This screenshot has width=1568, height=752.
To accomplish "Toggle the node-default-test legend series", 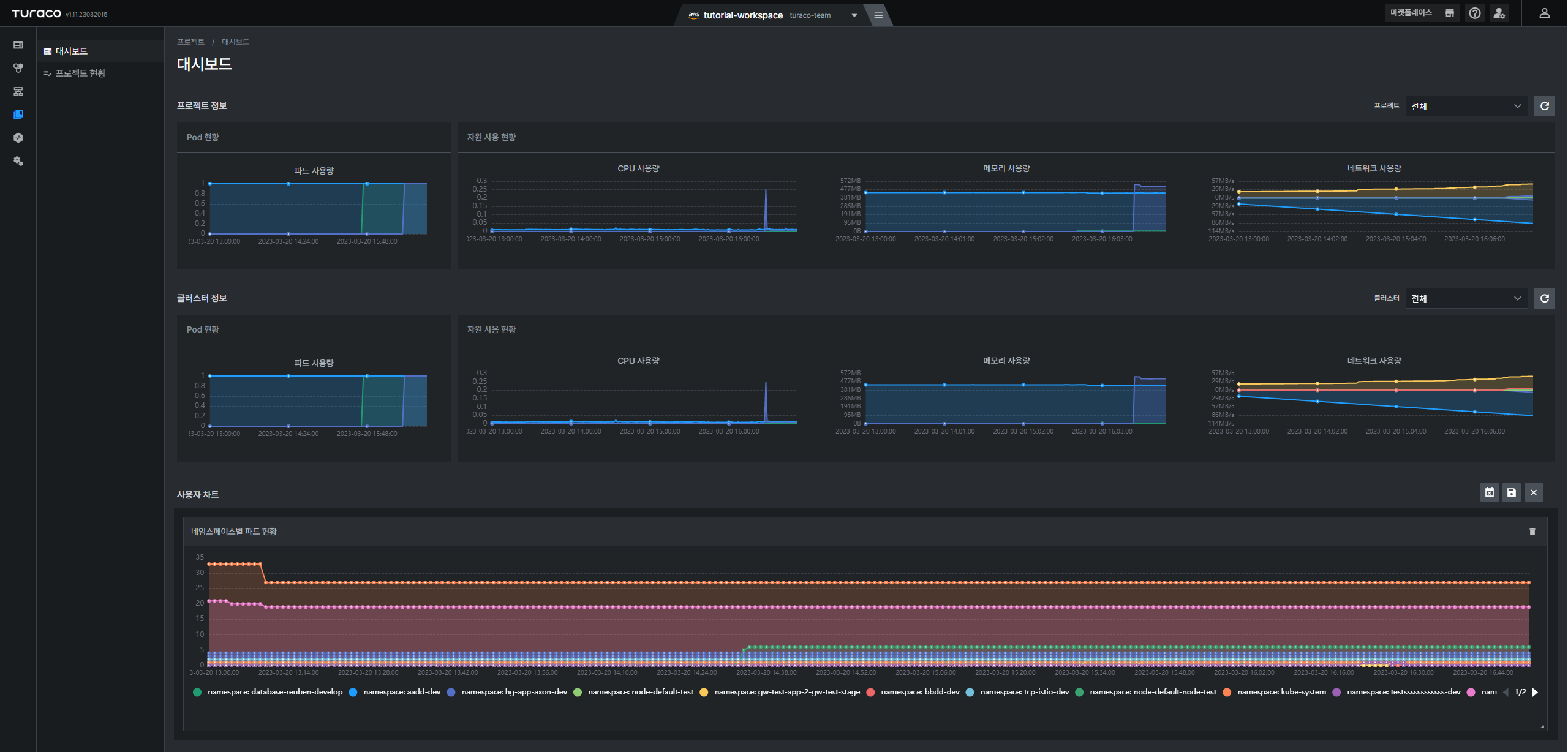I will tap(633, 692).
